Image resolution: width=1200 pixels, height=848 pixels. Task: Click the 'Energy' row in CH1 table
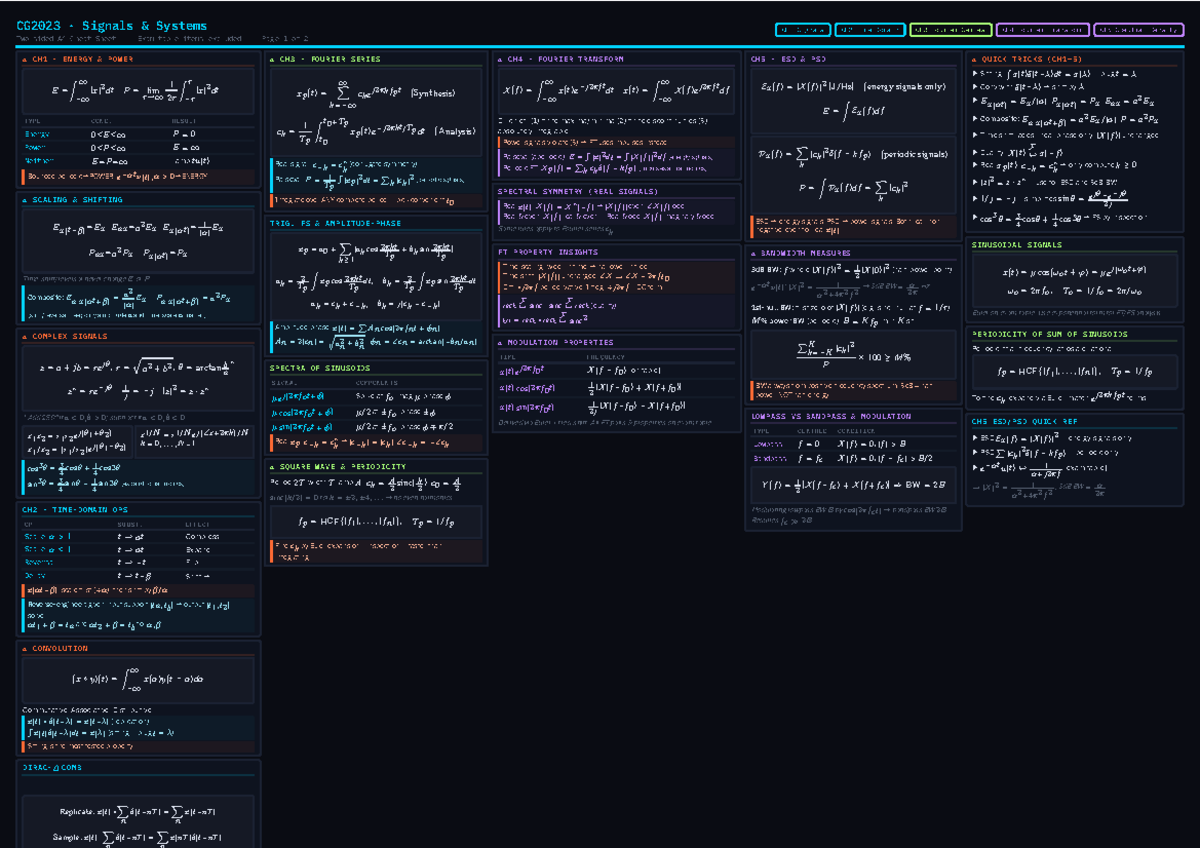point(137,134)
